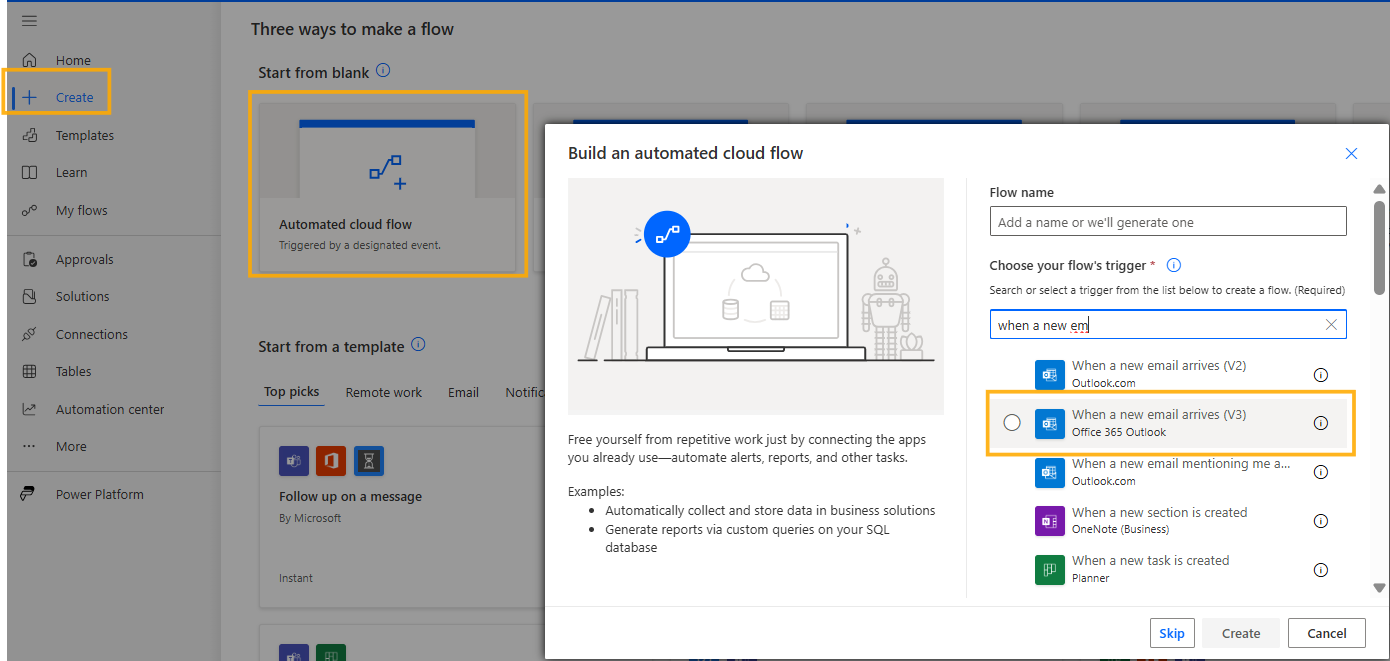Show info for email arrives (V3) trigger
The height and width of the screenshot is (661, 1390).
[x=1320, y=423]
